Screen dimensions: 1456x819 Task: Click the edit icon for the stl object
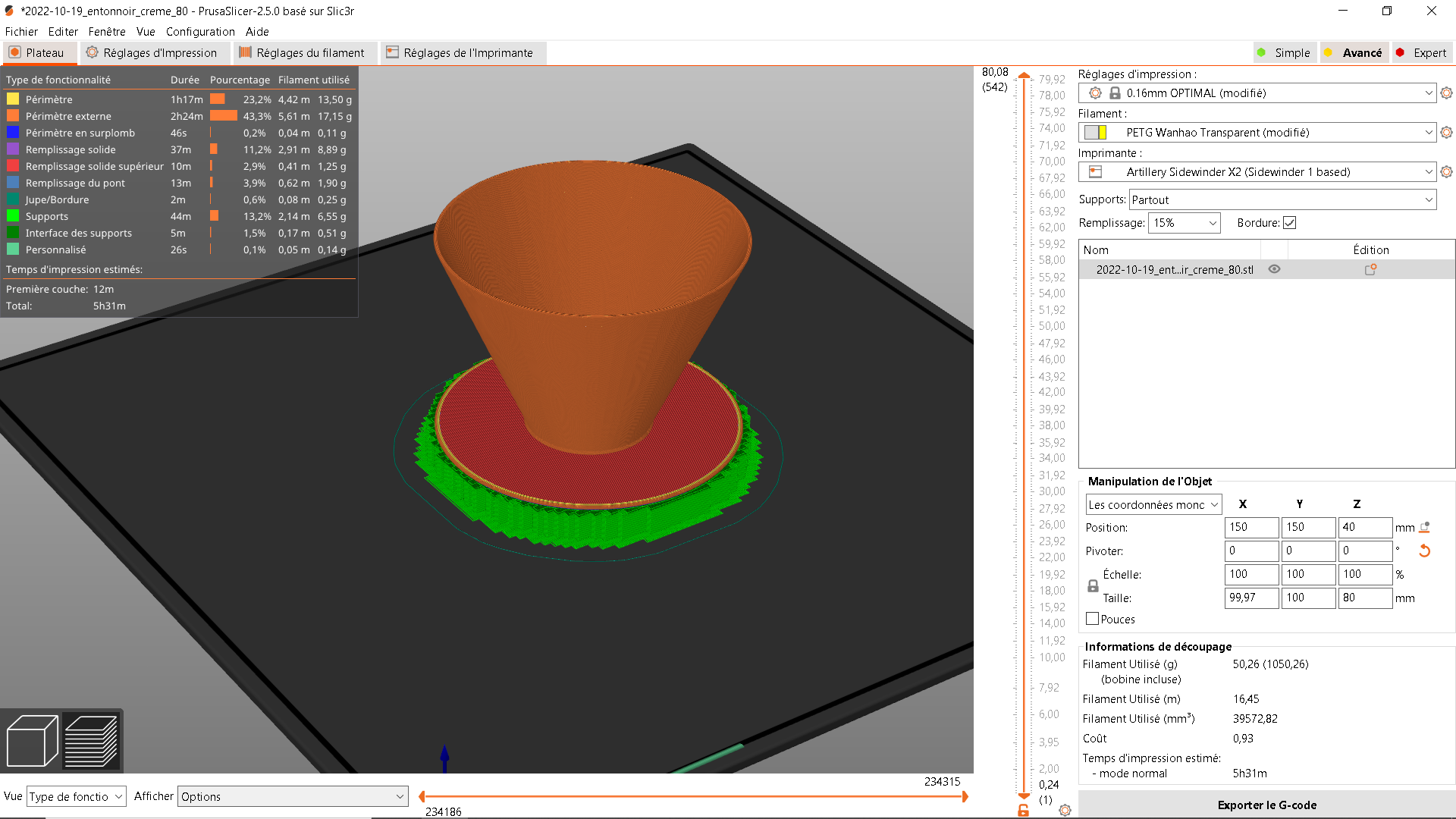[1370, 269]
